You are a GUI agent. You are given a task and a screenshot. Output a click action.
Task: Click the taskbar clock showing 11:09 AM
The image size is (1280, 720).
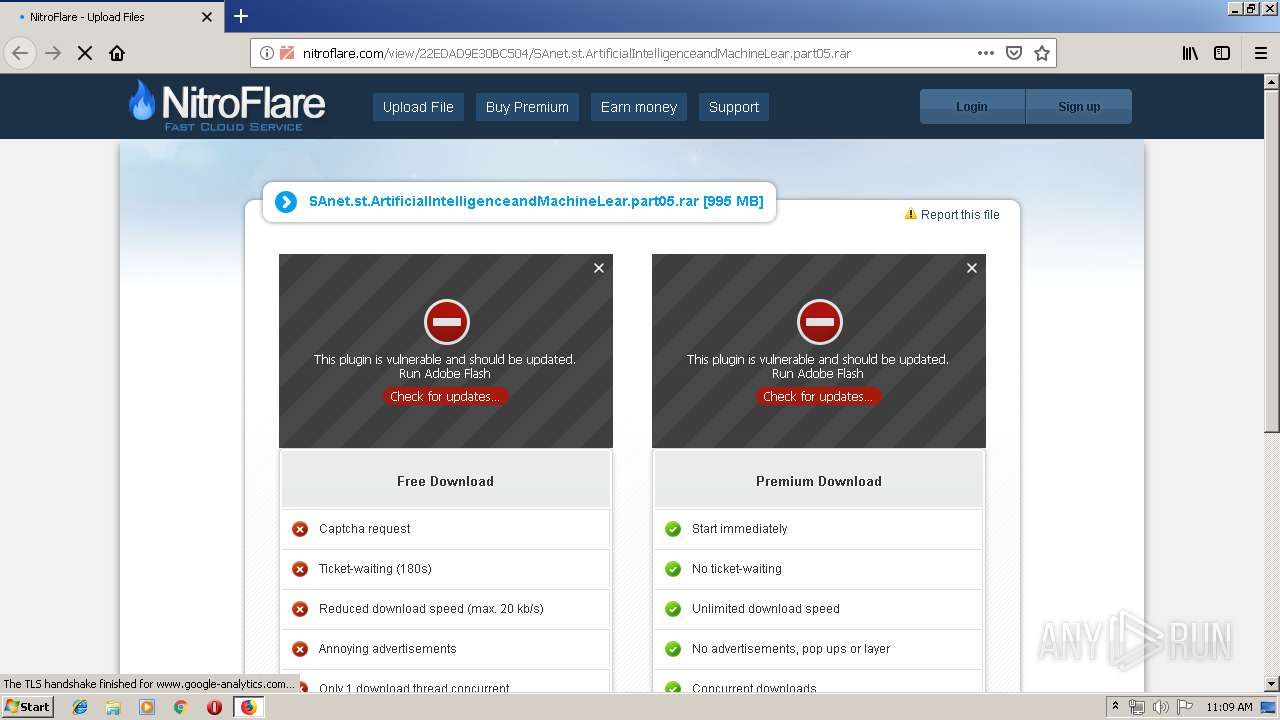click(x=1229, y=707)
